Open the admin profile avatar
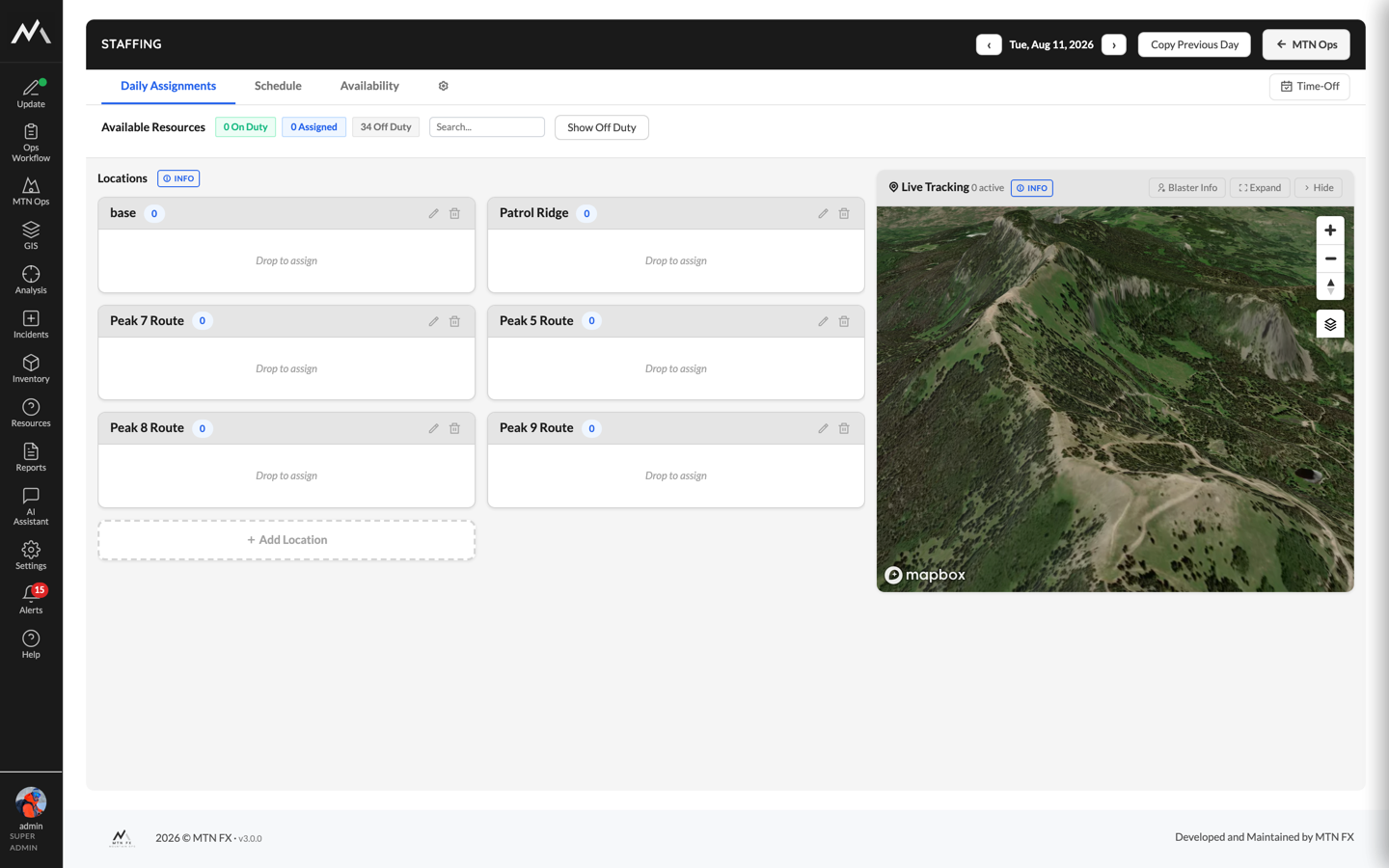1389x868 pixels. pyautogui.click(x=31, y=802)
